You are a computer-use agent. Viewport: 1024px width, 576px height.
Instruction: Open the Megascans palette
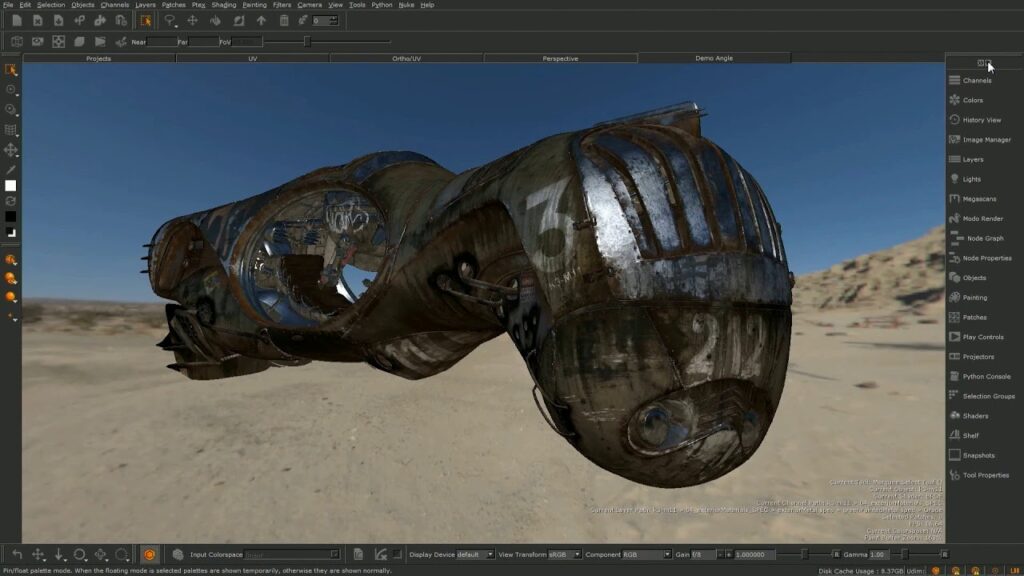[979, 199]
